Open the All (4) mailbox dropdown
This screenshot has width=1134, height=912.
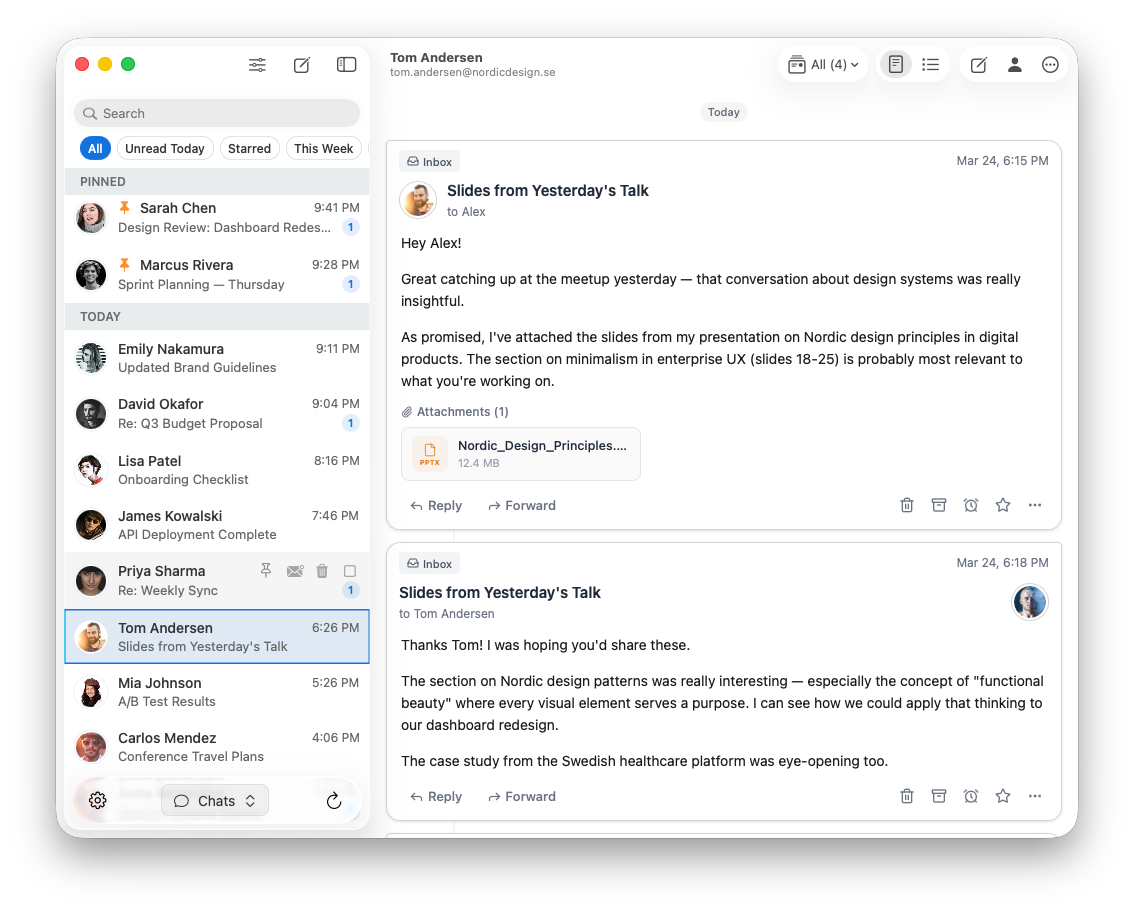pyautogui.click(x=822, y=64)
